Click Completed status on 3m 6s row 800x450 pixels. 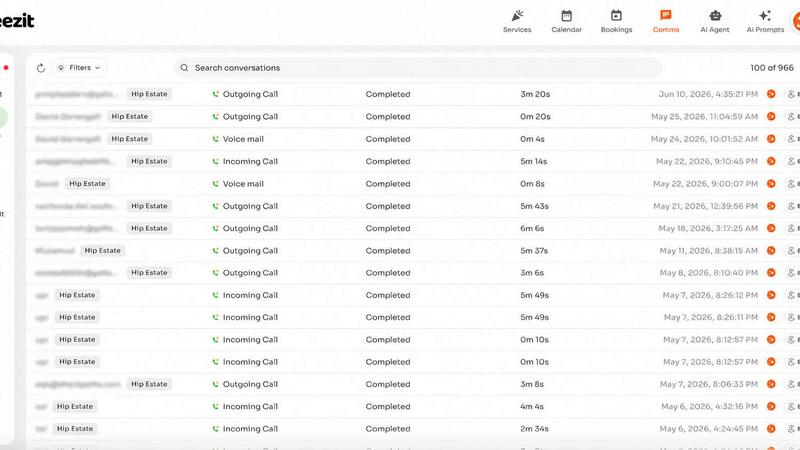click(x=388, y=272)
